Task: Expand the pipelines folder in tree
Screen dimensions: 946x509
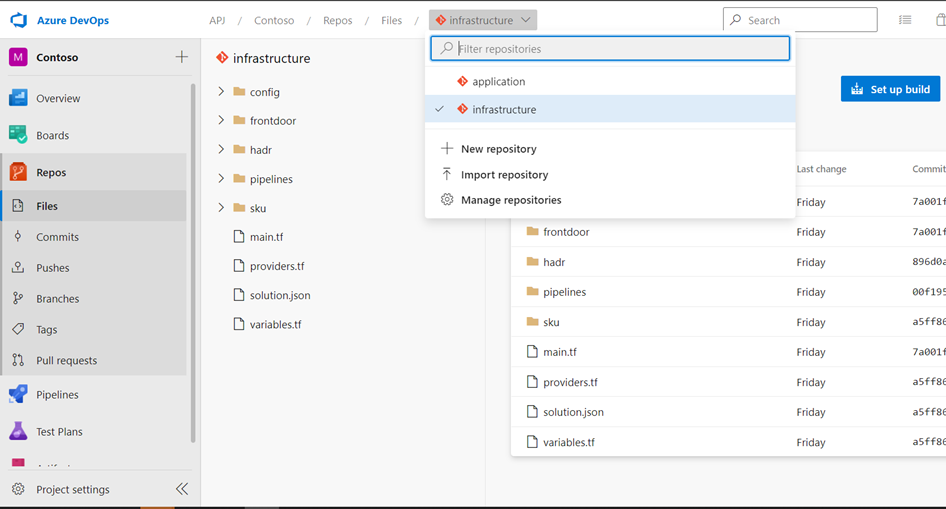Action: click(221, 179)
